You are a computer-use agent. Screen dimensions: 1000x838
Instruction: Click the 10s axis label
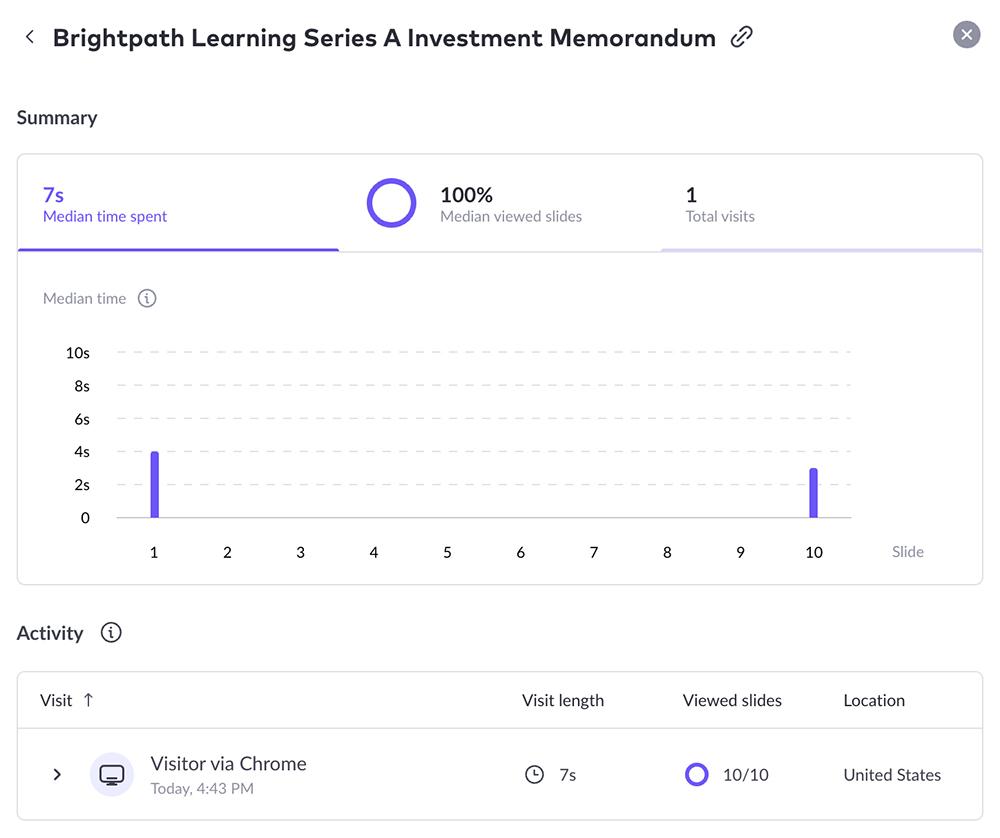point(78,353)
